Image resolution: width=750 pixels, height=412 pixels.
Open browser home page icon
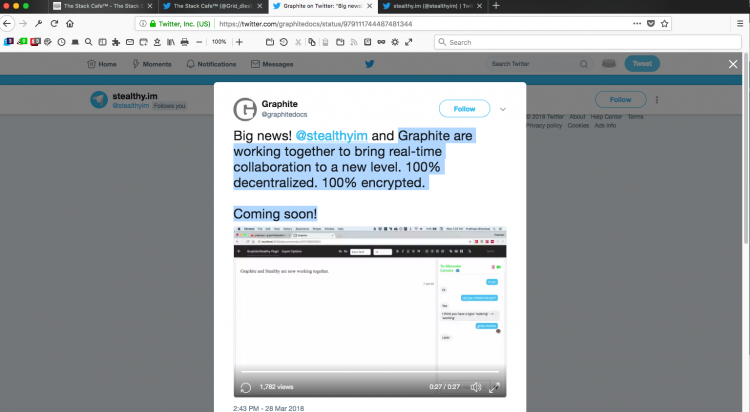70,23
